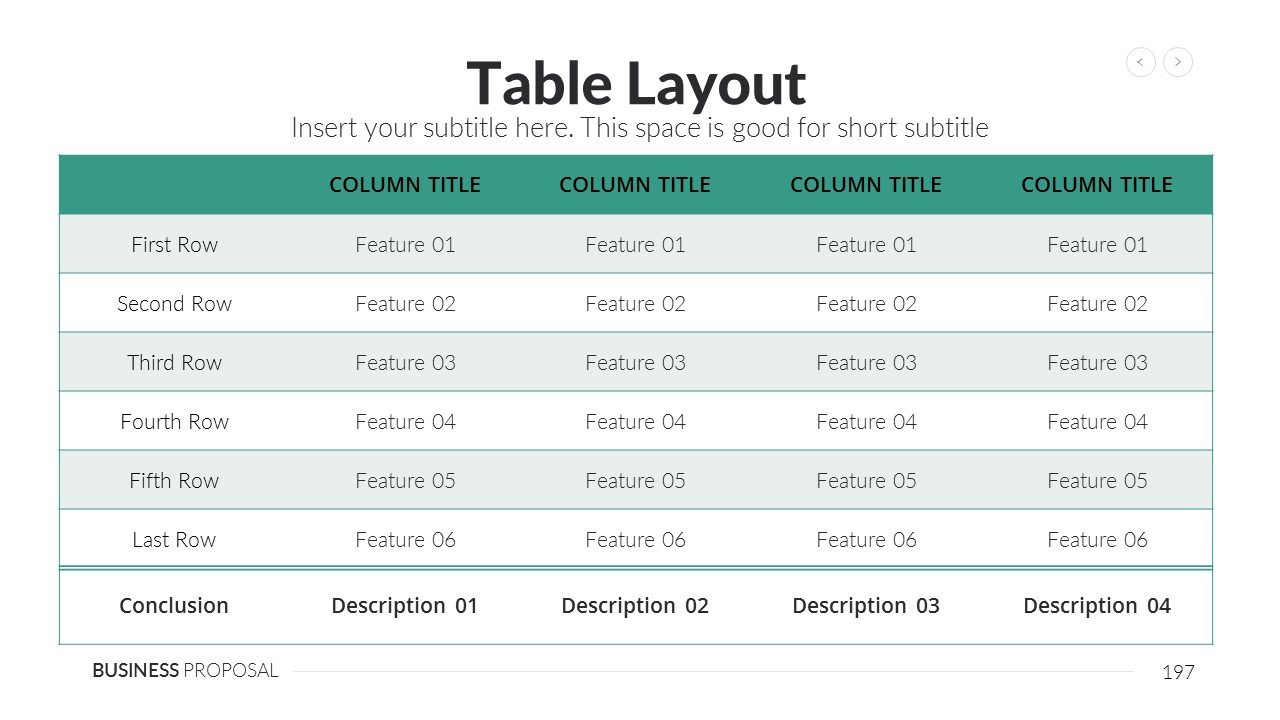Select the Description 04 cell
The image size is (1280, 720).
pyautogui.click(x=1097, y=606)
